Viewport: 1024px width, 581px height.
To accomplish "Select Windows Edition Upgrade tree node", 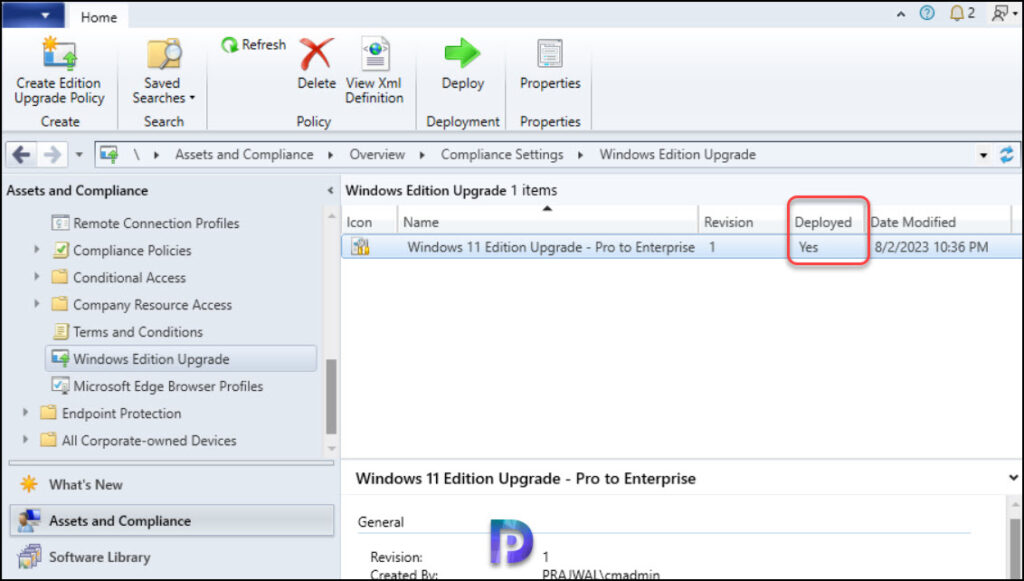I will 181,359.
